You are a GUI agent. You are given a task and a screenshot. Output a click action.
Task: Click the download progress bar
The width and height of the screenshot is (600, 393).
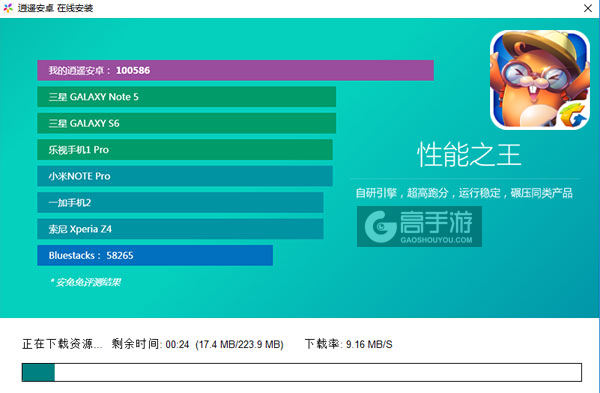point(302,372)
